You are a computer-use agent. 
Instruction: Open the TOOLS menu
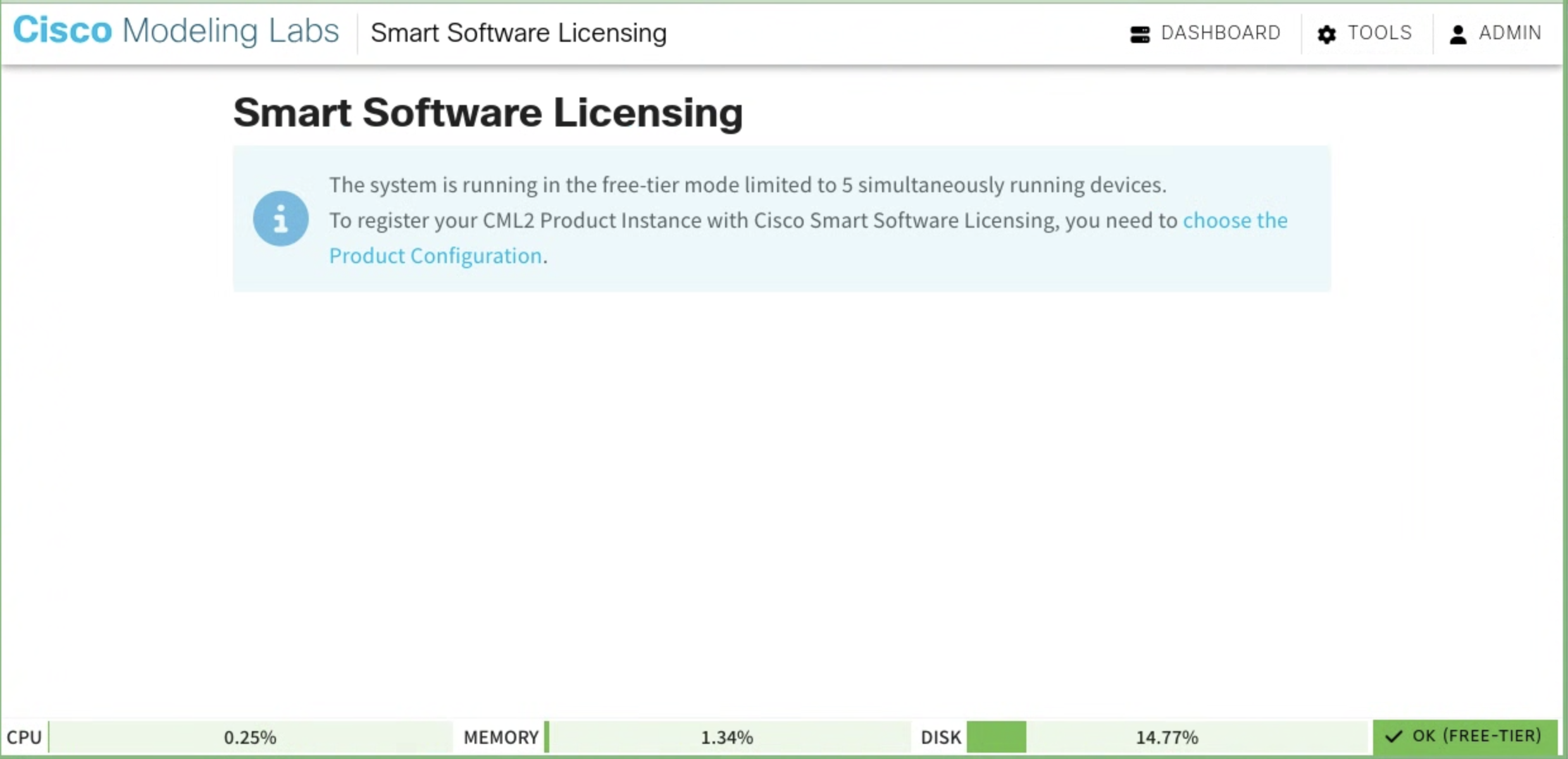pos(1379,33)
